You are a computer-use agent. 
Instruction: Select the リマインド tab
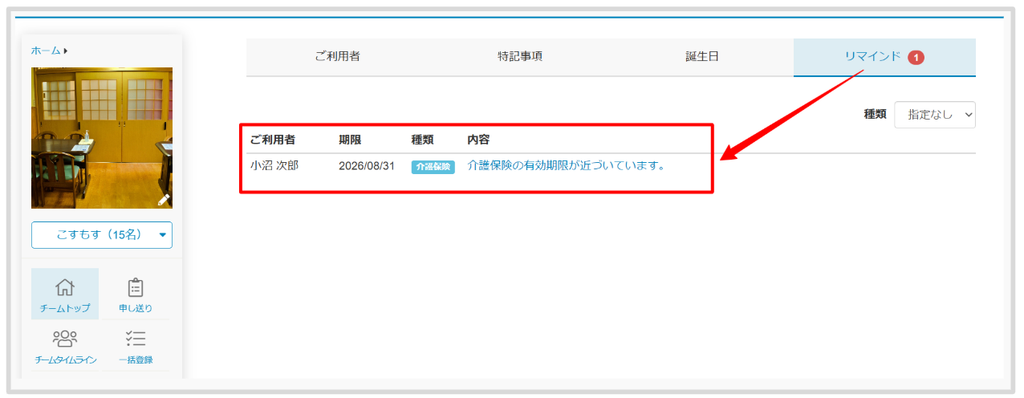884,57
